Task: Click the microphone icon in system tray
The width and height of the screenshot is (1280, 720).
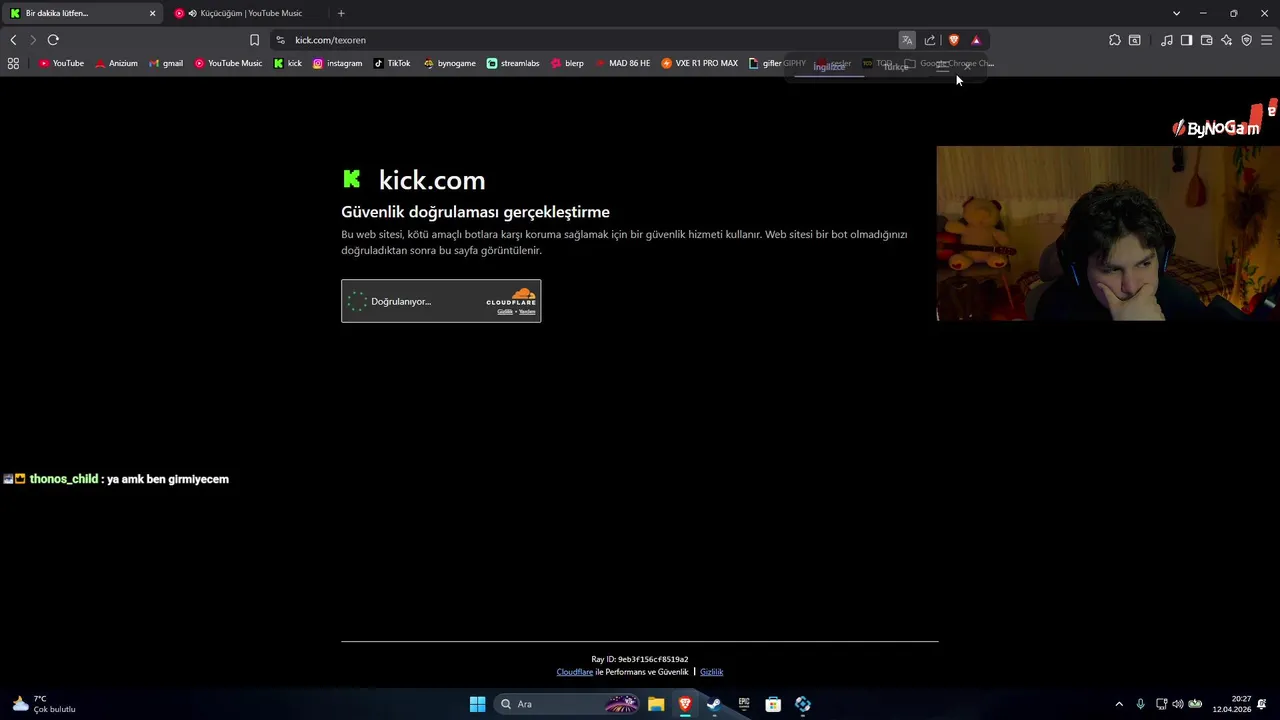Action: click(1140, 704)
